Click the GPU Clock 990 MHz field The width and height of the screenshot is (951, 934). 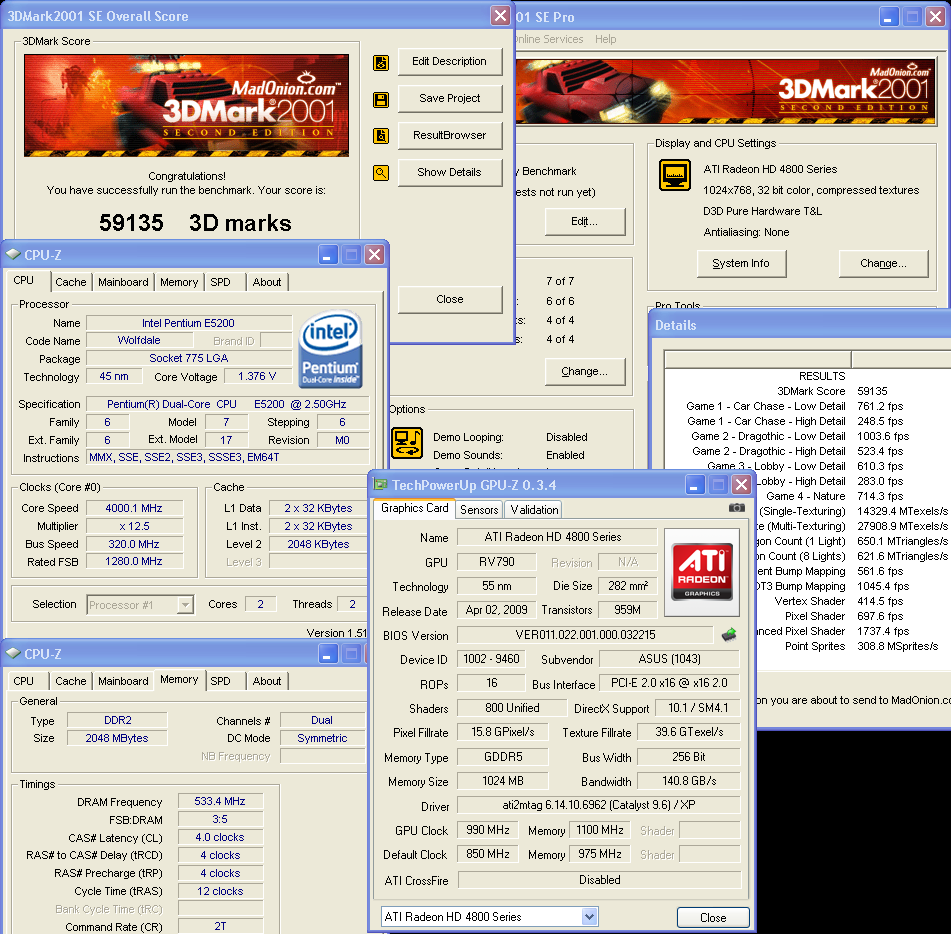click(x=488, y=830)
